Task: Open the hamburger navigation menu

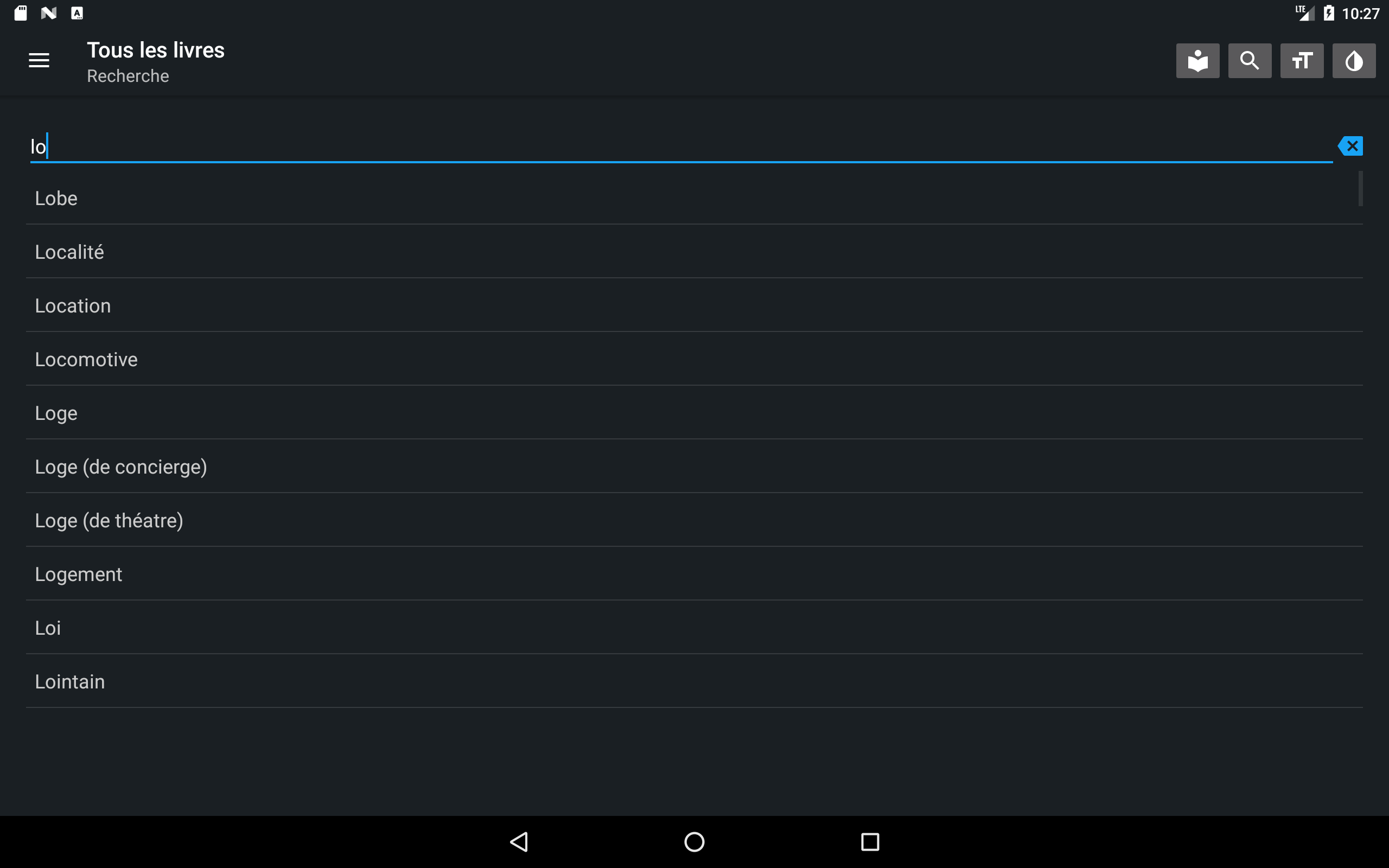Action: click(x=39, y=60)
